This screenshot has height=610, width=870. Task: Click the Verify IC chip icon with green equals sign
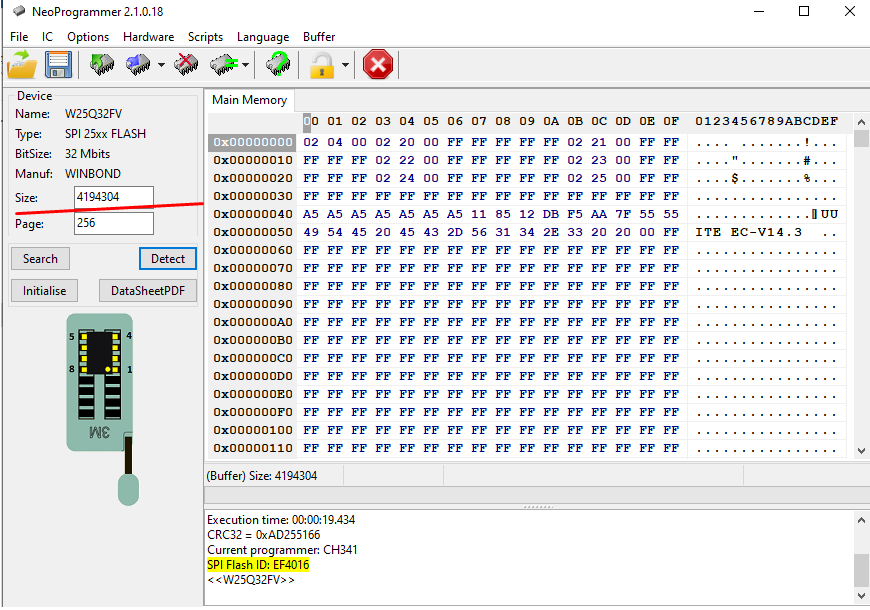(x=224, y=64)
